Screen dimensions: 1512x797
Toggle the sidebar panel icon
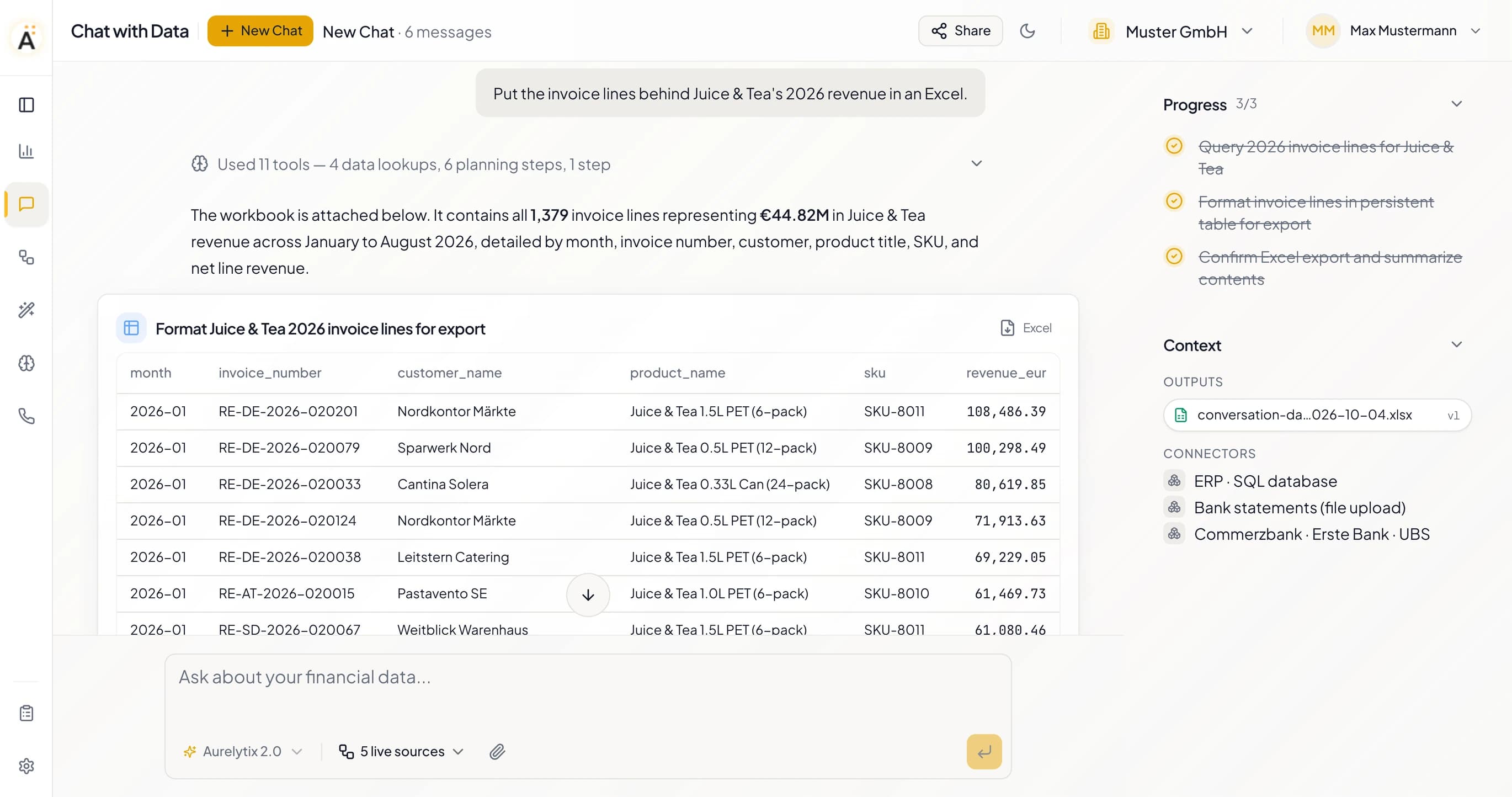(26, 105)
